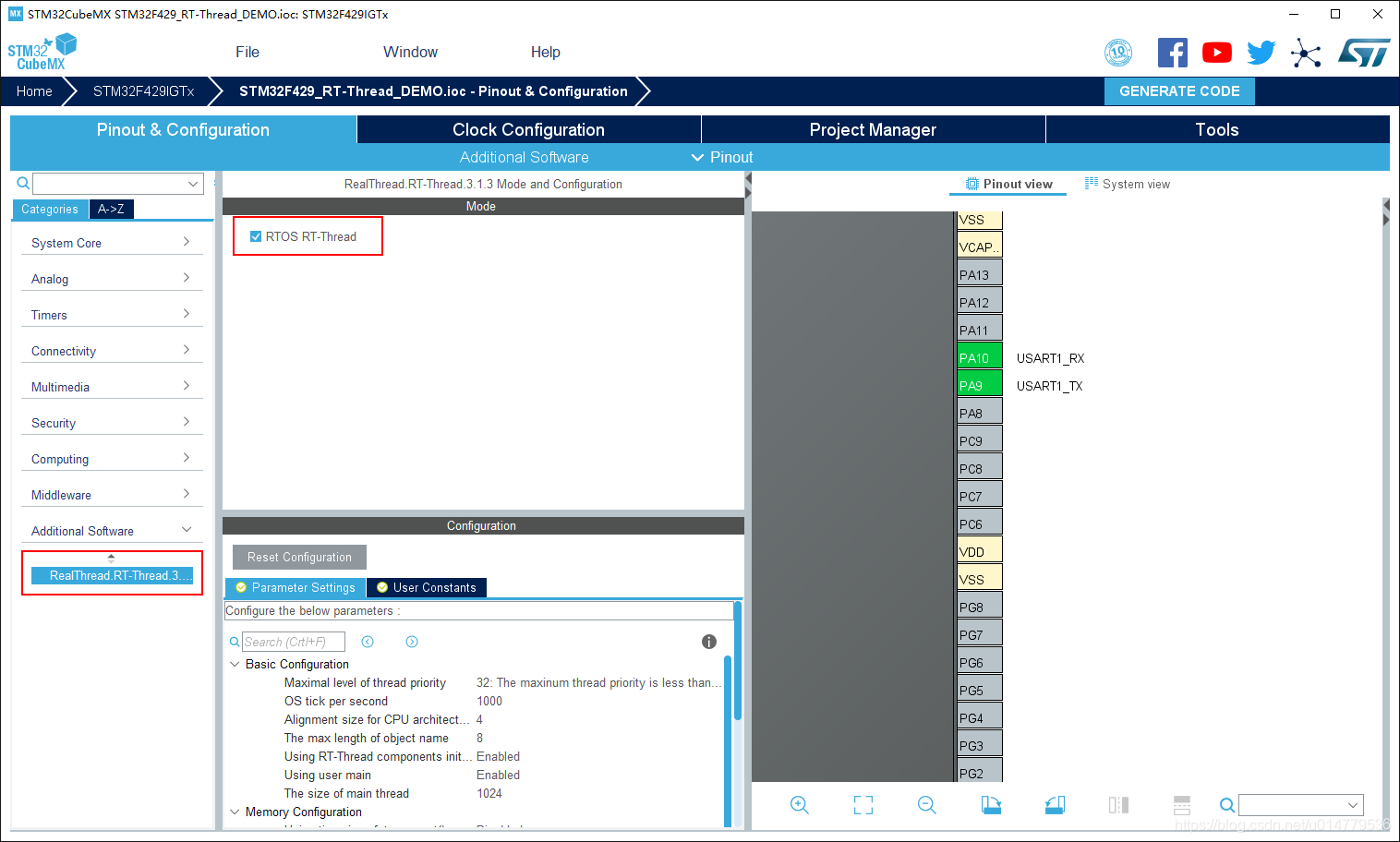Fit the pinout view to screen
Screen dimensions: 1400x842
tap(863, 805)
